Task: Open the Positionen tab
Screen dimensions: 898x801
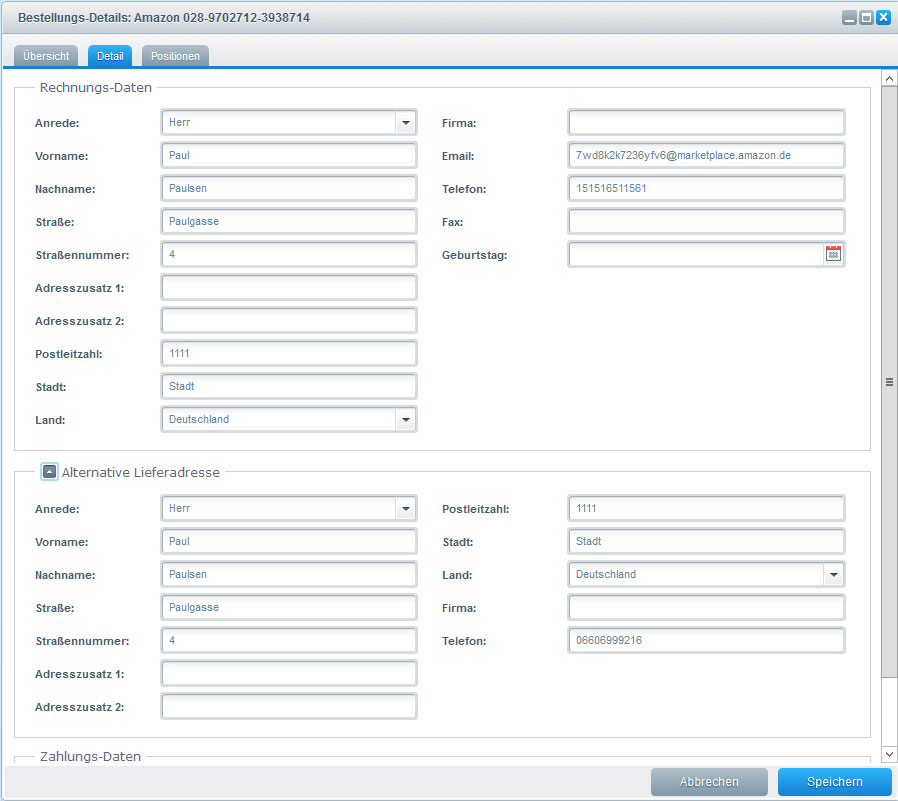Action: [x=175, y=56]
